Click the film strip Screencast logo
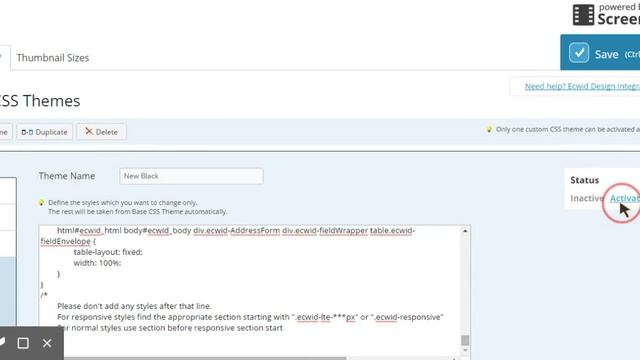Image resolution: width=640 pixels, height=360 pixels. click(583, 15)
